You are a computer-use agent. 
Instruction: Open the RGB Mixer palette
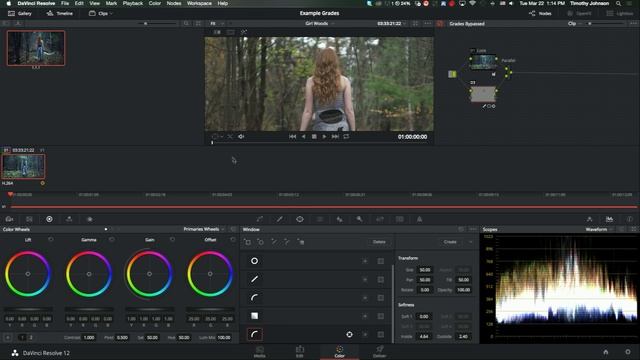(x=69, y=220)
